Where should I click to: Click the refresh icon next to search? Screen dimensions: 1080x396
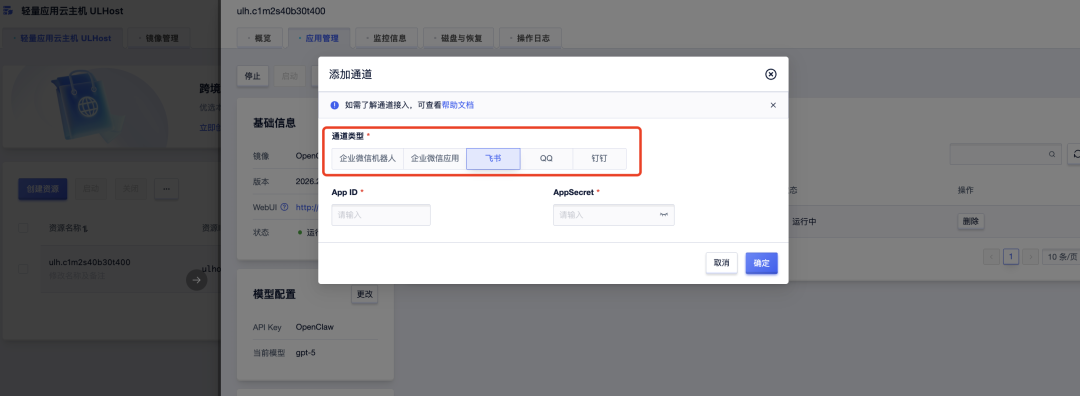pos(1074,155)
